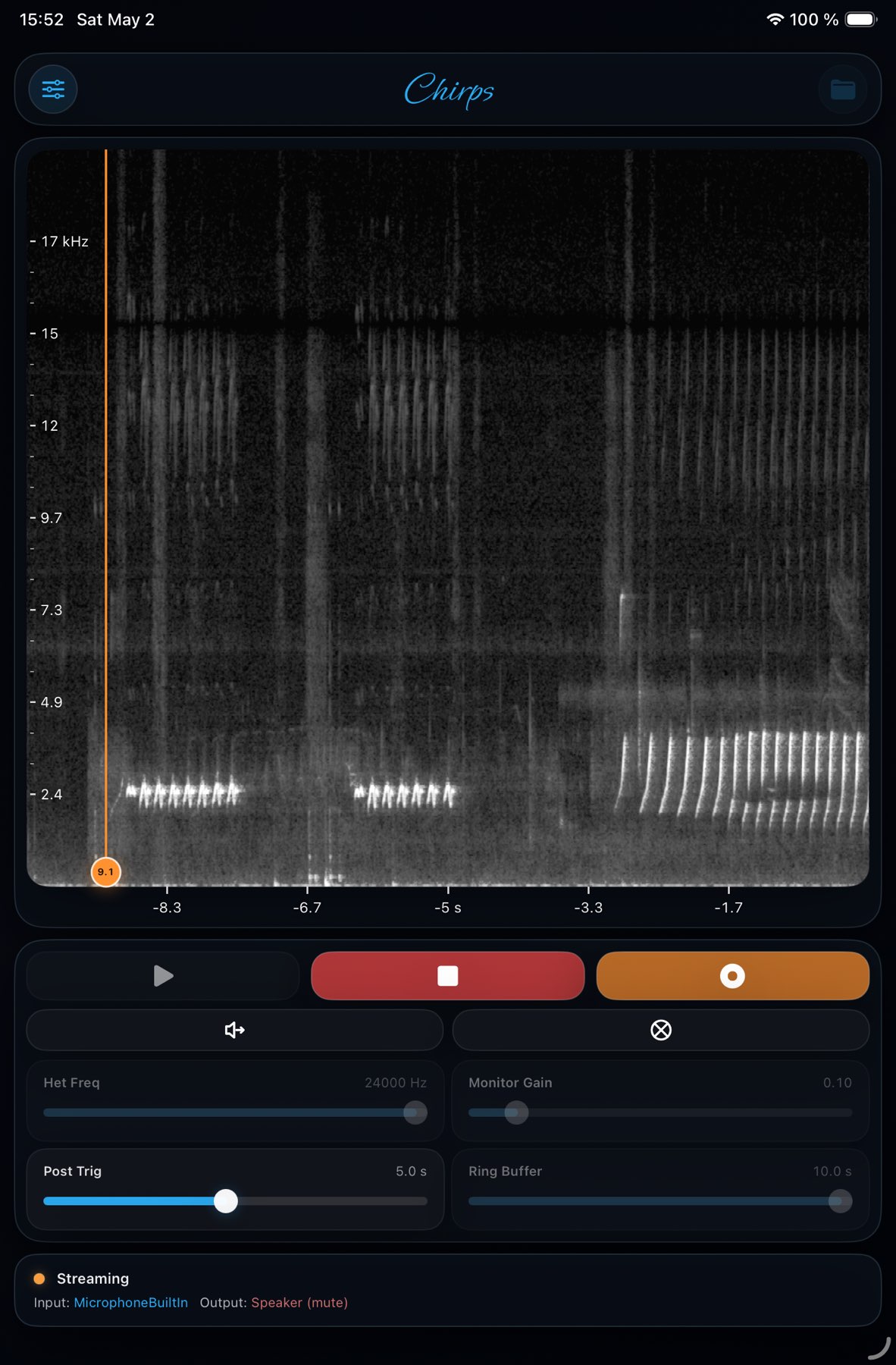Click the circled X clear button
The width and height of the screenshot is (896, 1365).
pyautogui.click(x=661, y=1030)
